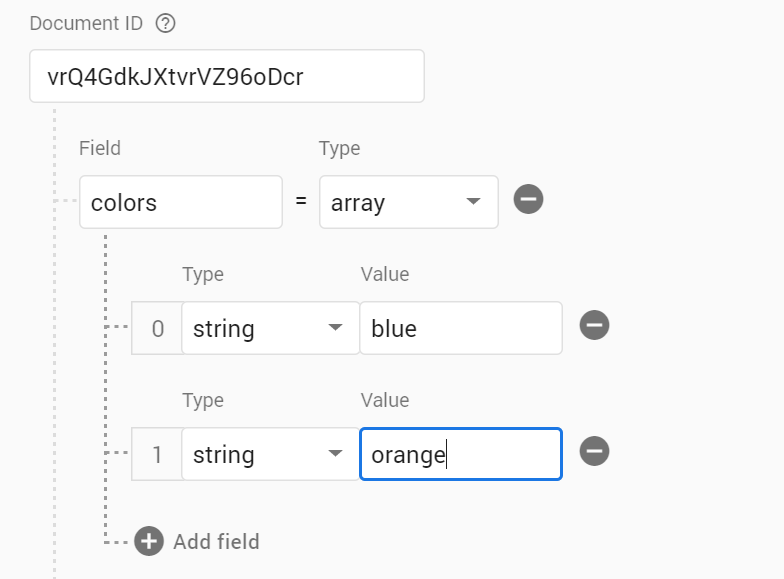Select the index 1 cell of the array
The width and height of the screenshot is (784, 579).
pos(158,454)
